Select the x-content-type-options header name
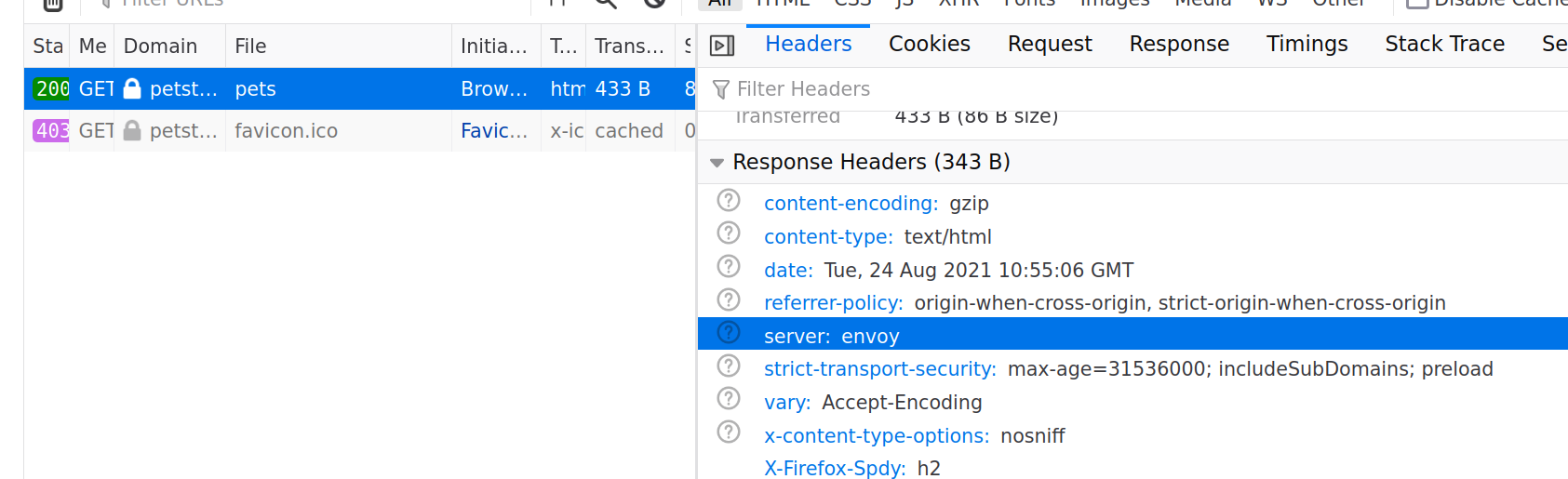The image size is (1568, 479). click(x=877, y=436)
